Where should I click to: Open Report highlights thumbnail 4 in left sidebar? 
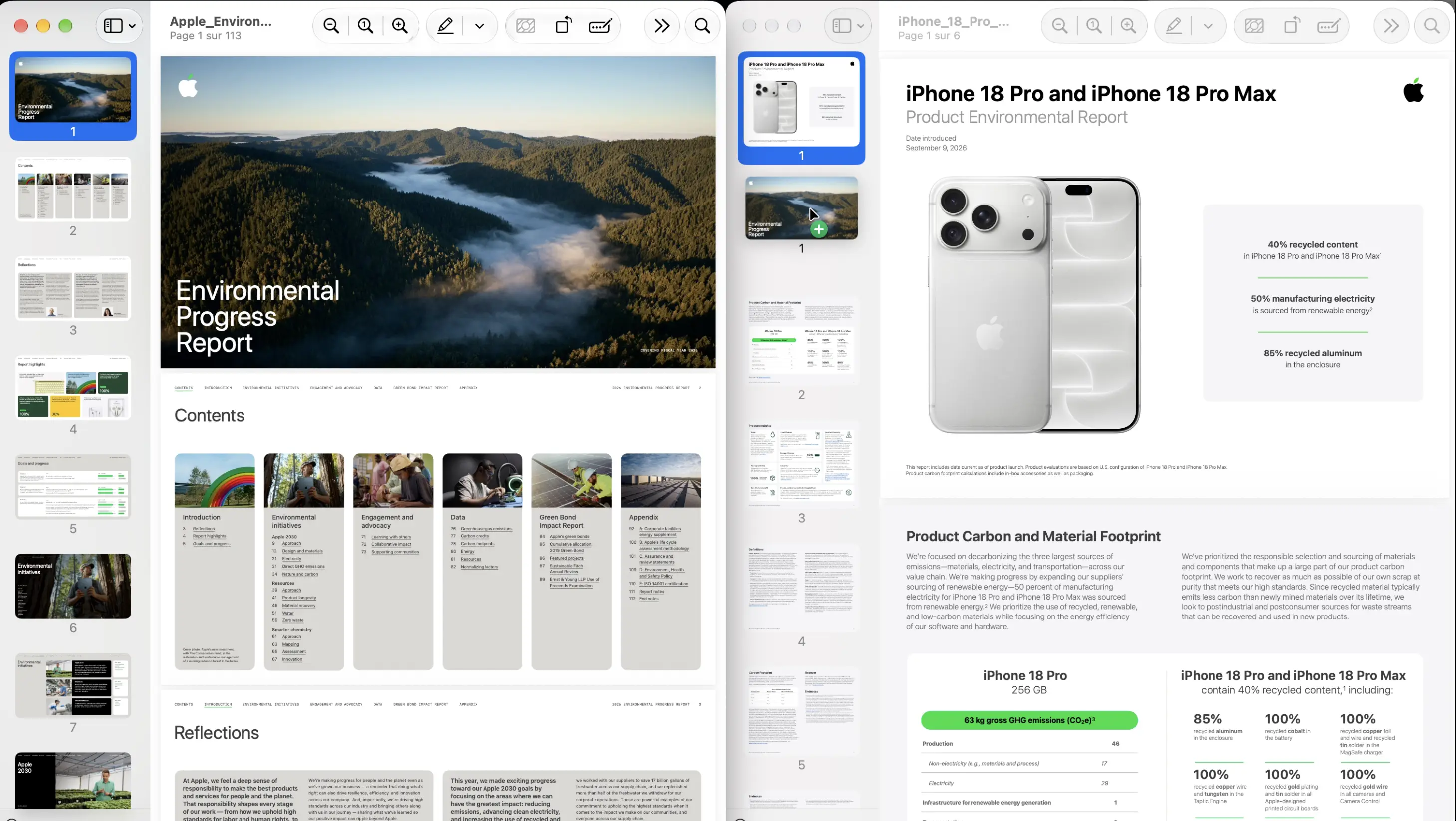[x=73, y=388]
